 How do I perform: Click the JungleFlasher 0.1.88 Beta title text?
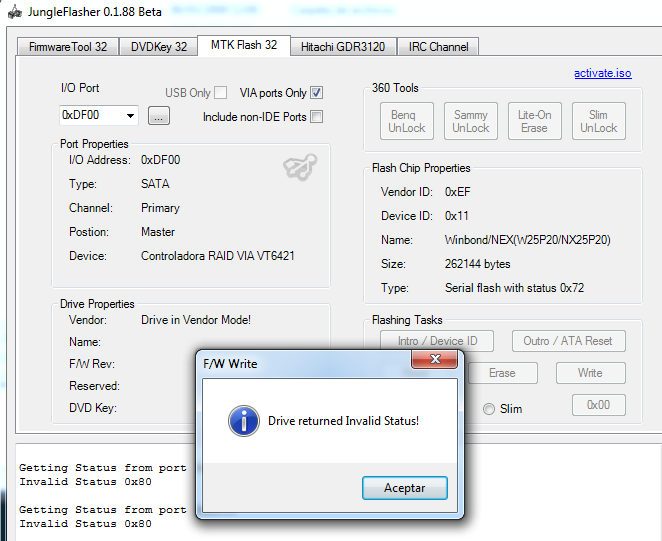95,12
